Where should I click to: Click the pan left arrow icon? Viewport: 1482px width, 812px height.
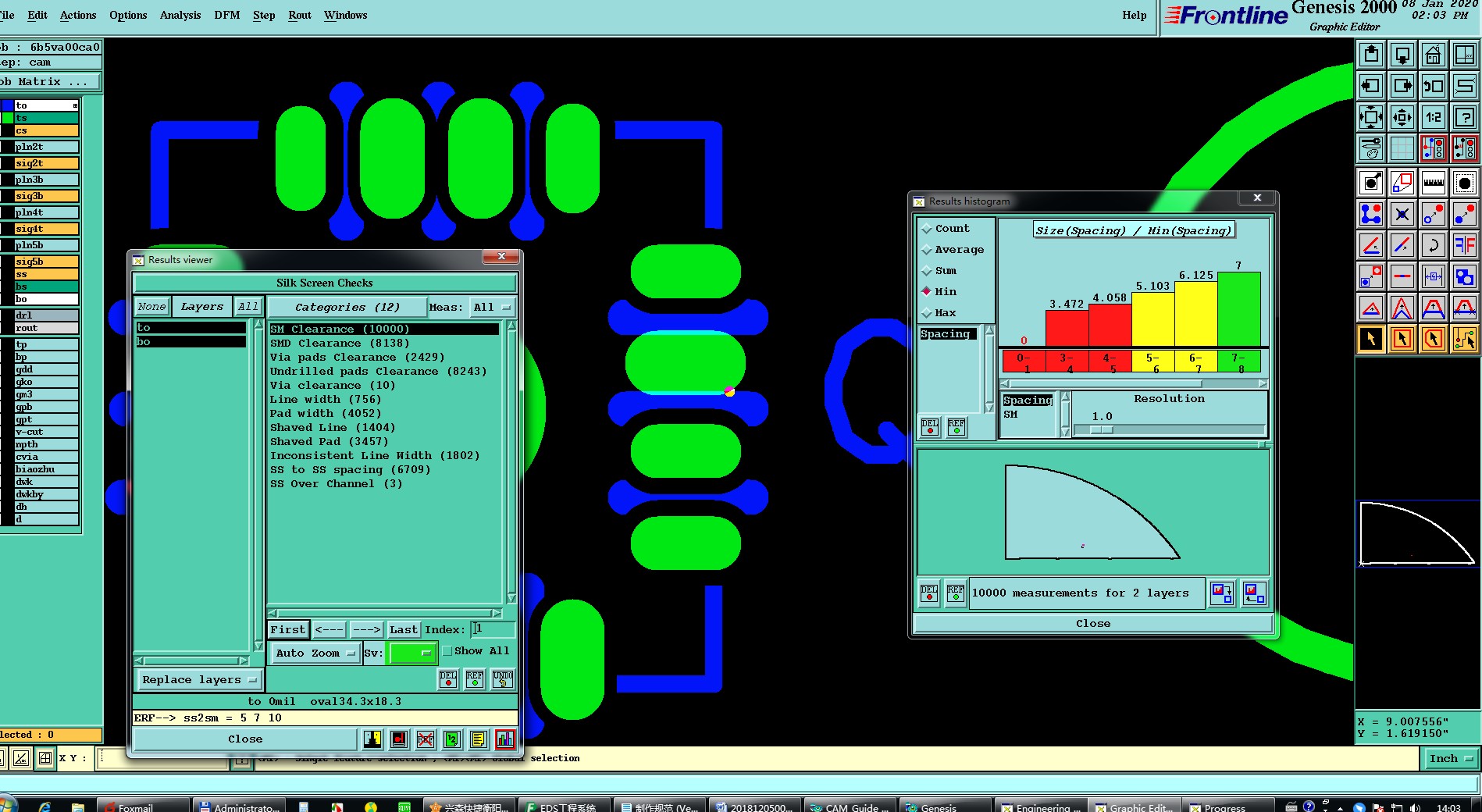1371,86
